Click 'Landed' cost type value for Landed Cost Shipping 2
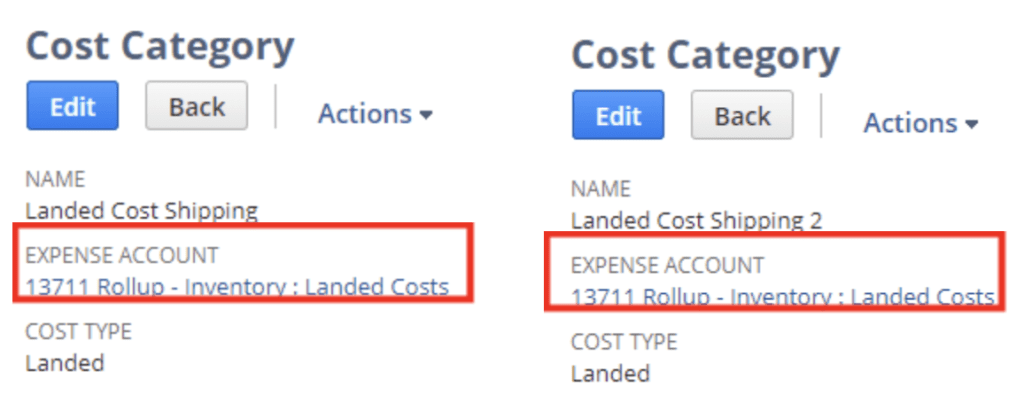1024x402 pixels. 610,373
